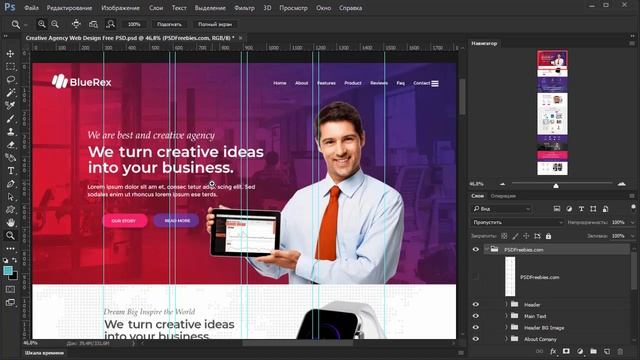
Task: Open the Edit Toolbar three-dots button
Action: tap(11, 248)
